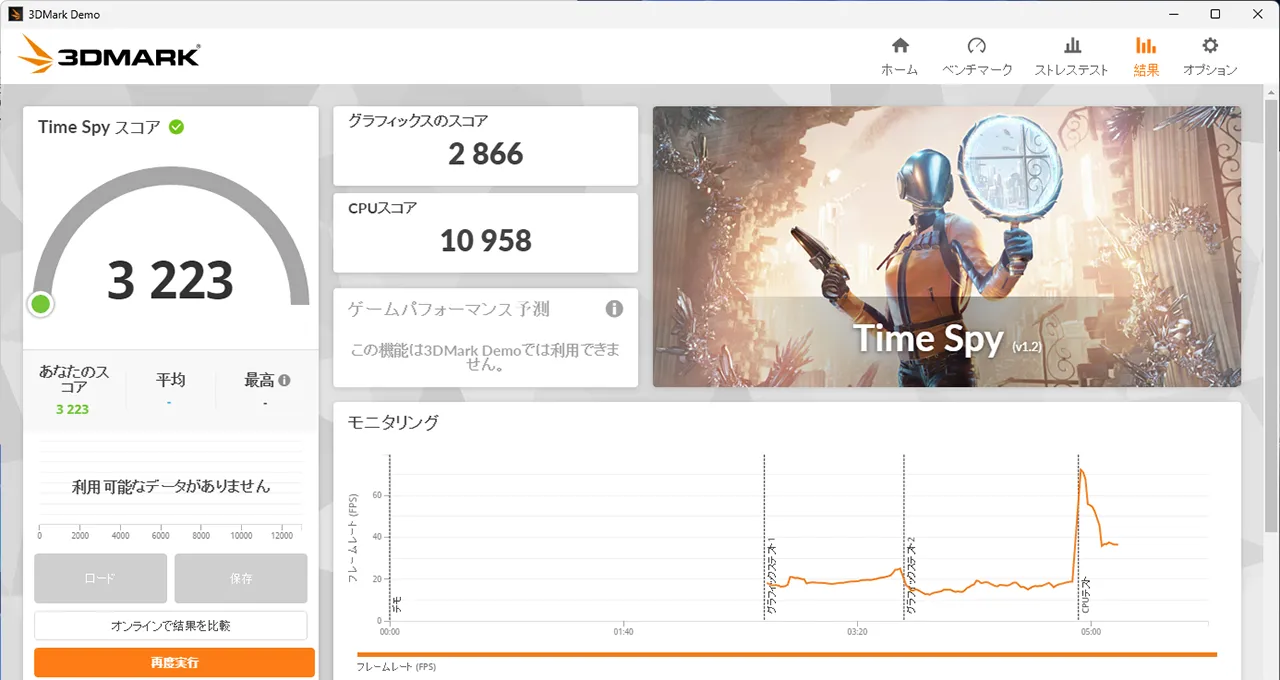Click the デモ marker on chart
The height and width of the screenshot is (680, 1280).
pos(396,604)
